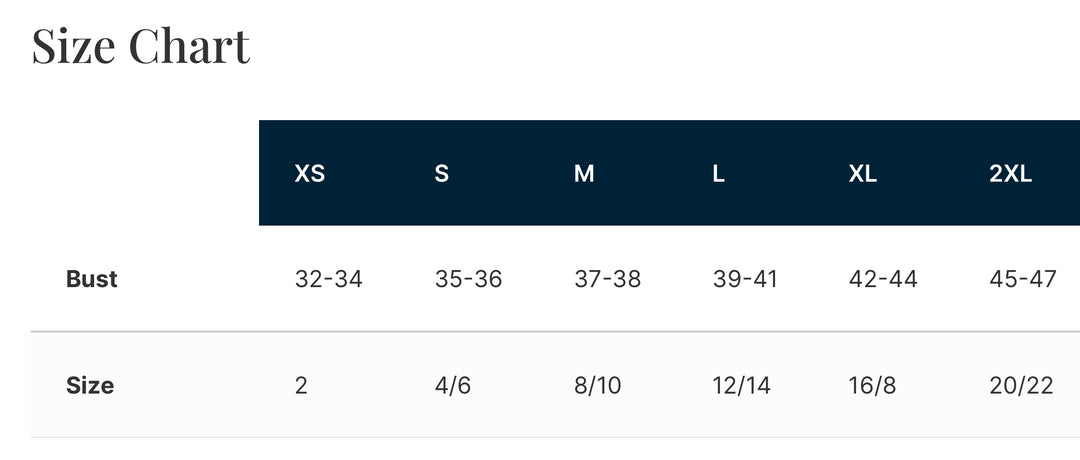Select the XL column header
The width and height of the screenshot is (1080, 460).
[x=862, y=174]
